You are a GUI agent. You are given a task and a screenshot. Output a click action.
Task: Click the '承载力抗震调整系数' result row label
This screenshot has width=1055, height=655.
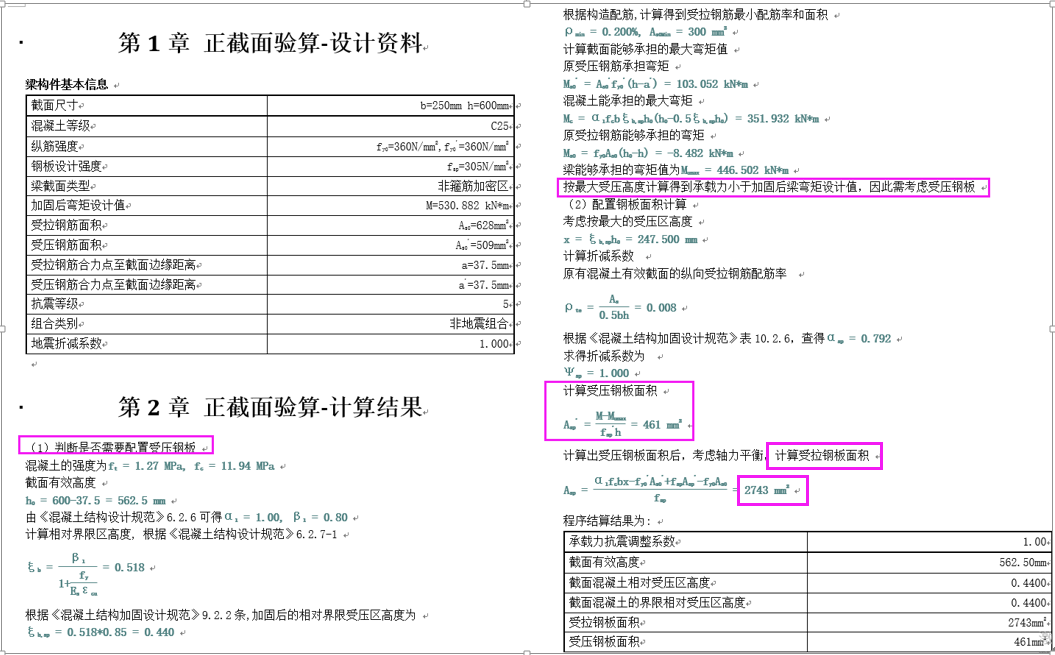click(622, 541)
